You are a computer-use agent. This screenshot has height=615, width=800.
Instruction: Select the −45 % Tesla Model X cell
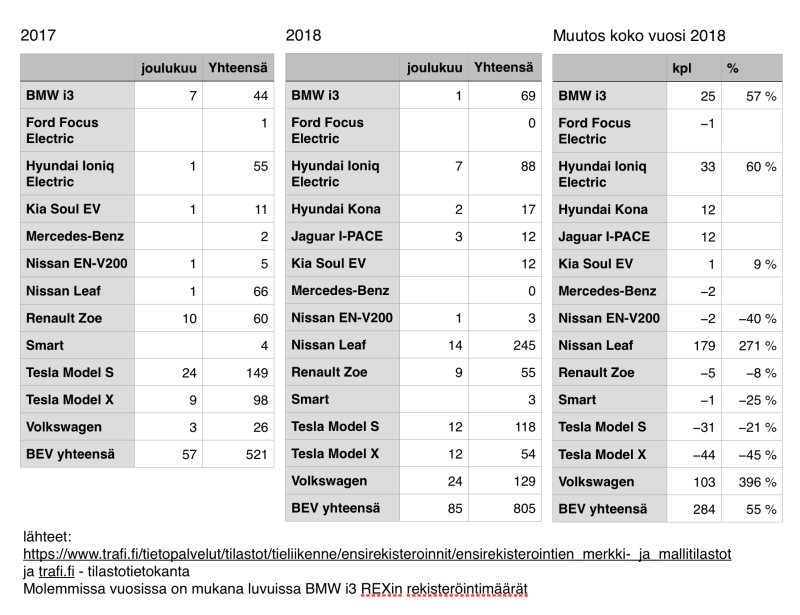tap(751, 455)
